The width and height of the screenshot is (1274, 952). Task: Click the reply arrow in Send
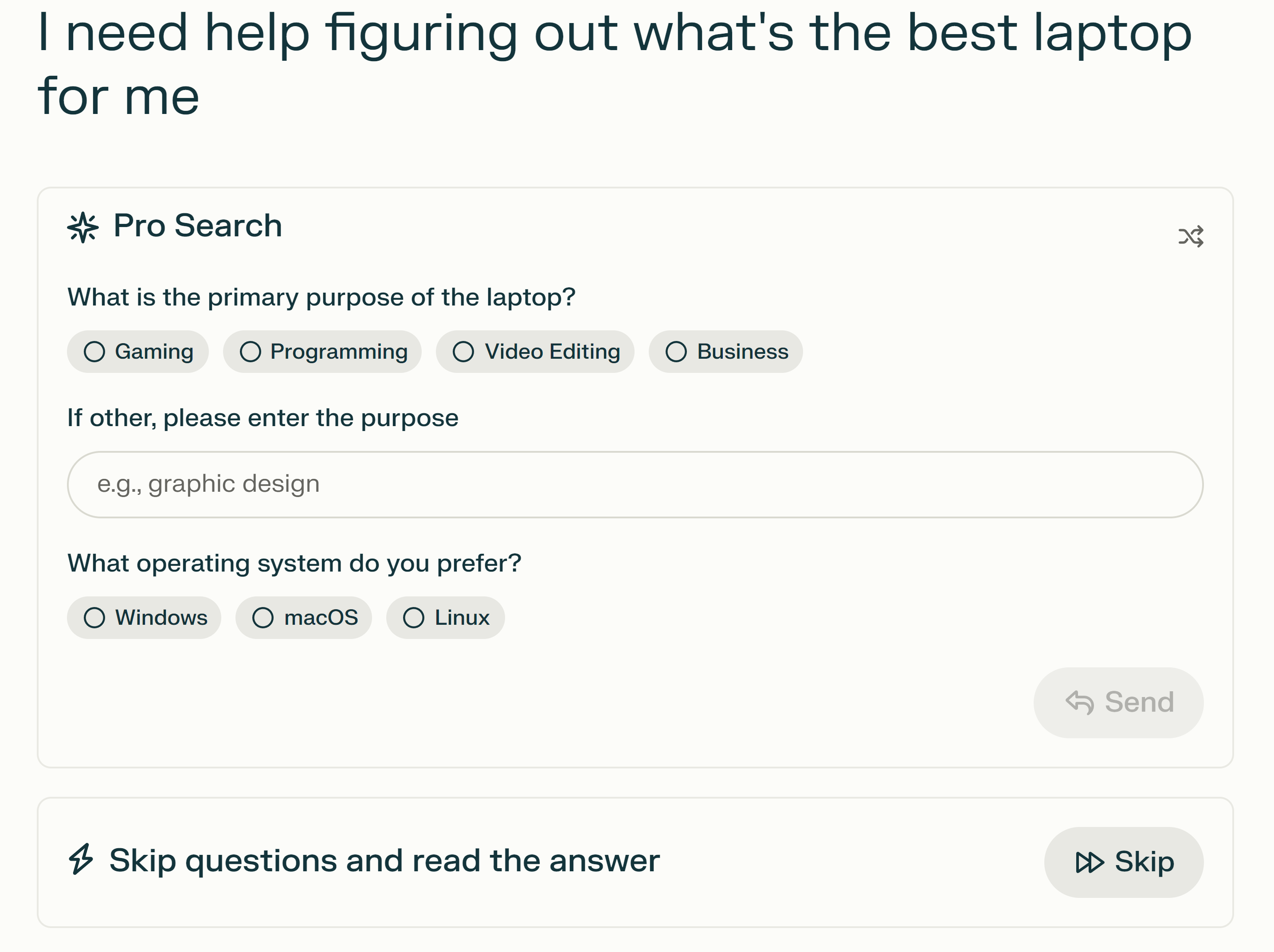click(1079, 702)
